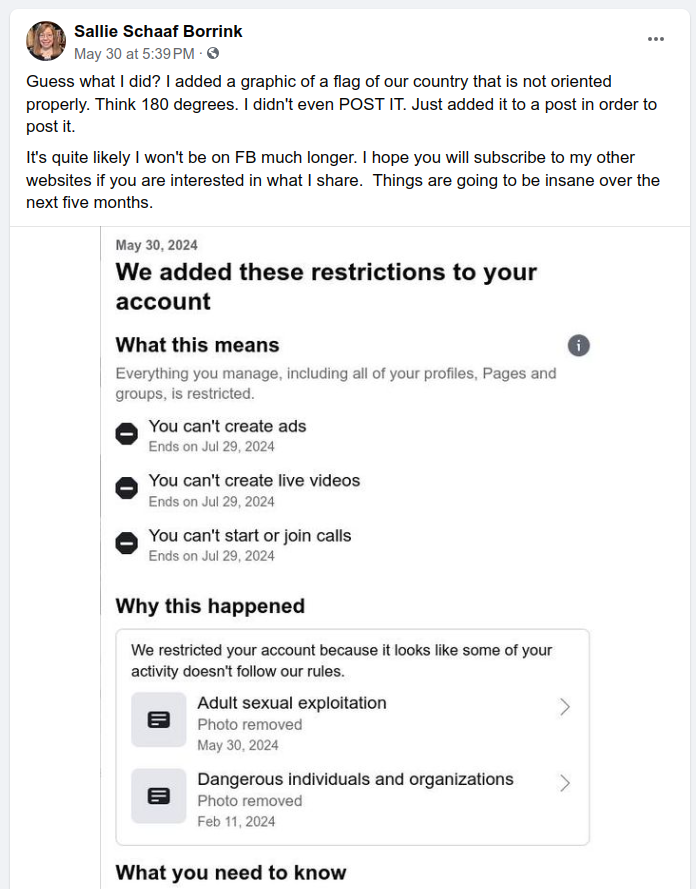Open the three-dot post options menu
Viewport: 696px width, 889px height.
[656, 39]
